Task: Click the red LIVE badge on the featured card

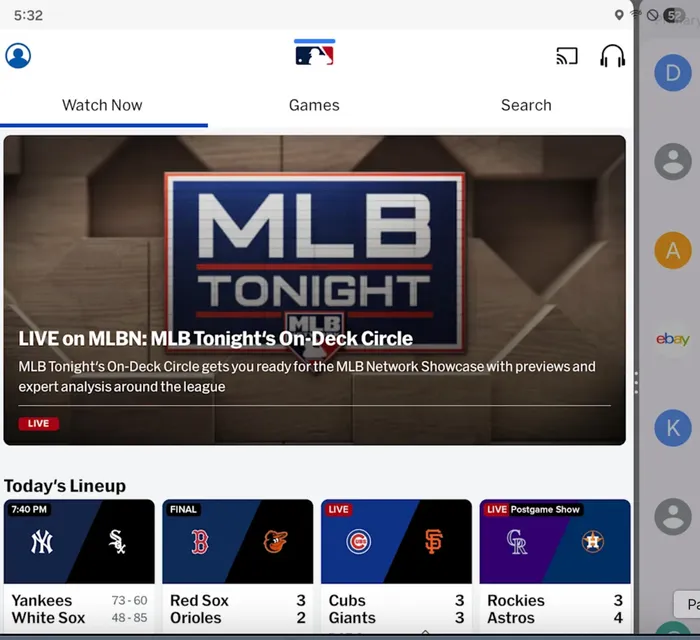Action: 38,424
